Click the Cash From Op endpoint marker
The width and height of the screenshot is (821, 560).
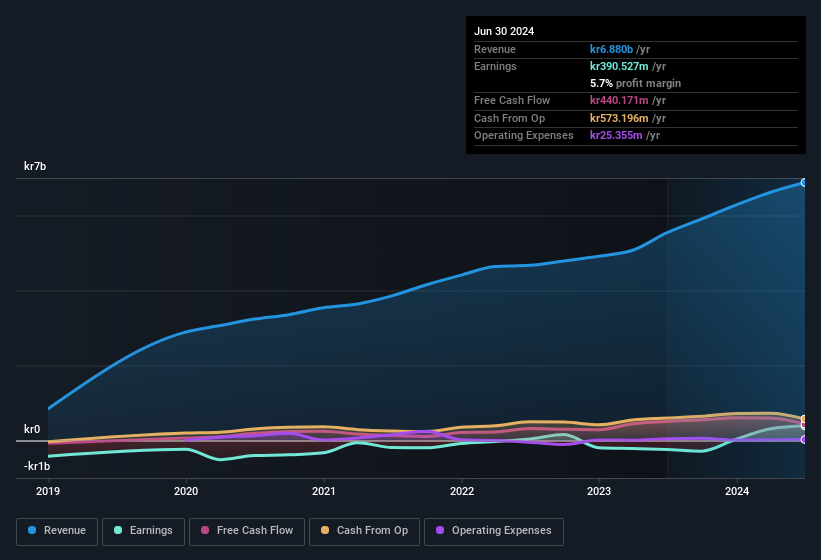(803, 419)
